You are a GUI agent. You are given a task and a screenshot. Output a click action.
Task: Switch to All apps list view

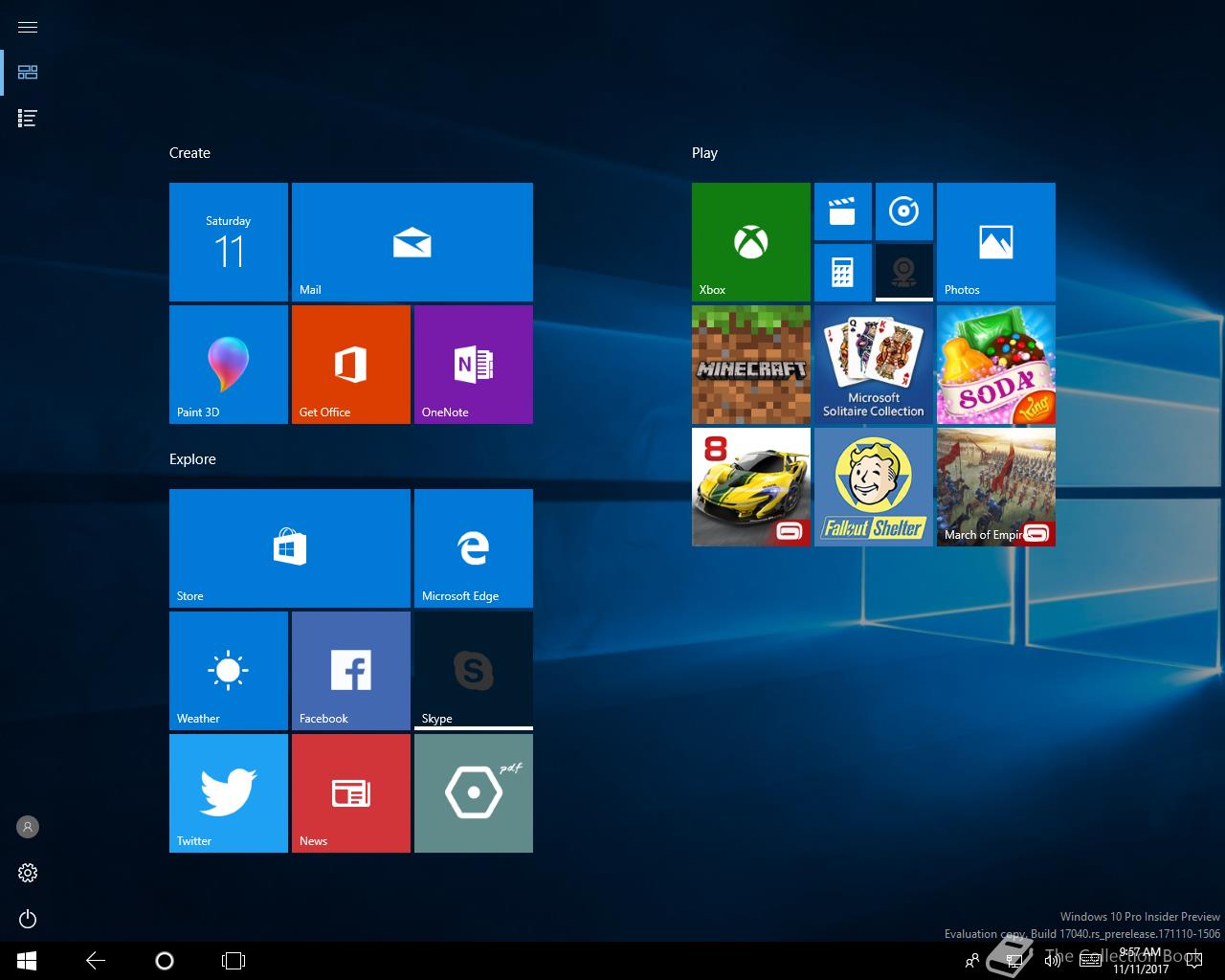28,119
